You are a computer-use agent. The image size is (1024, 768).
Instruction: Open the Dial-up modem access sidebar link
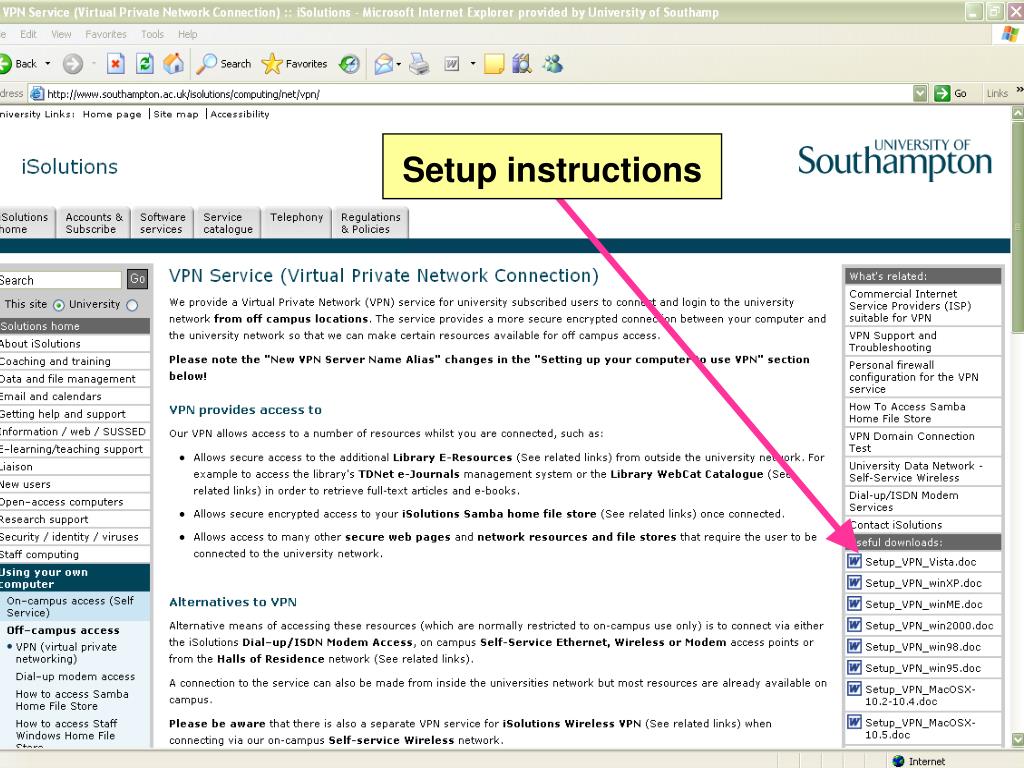[x=75, y=677]
